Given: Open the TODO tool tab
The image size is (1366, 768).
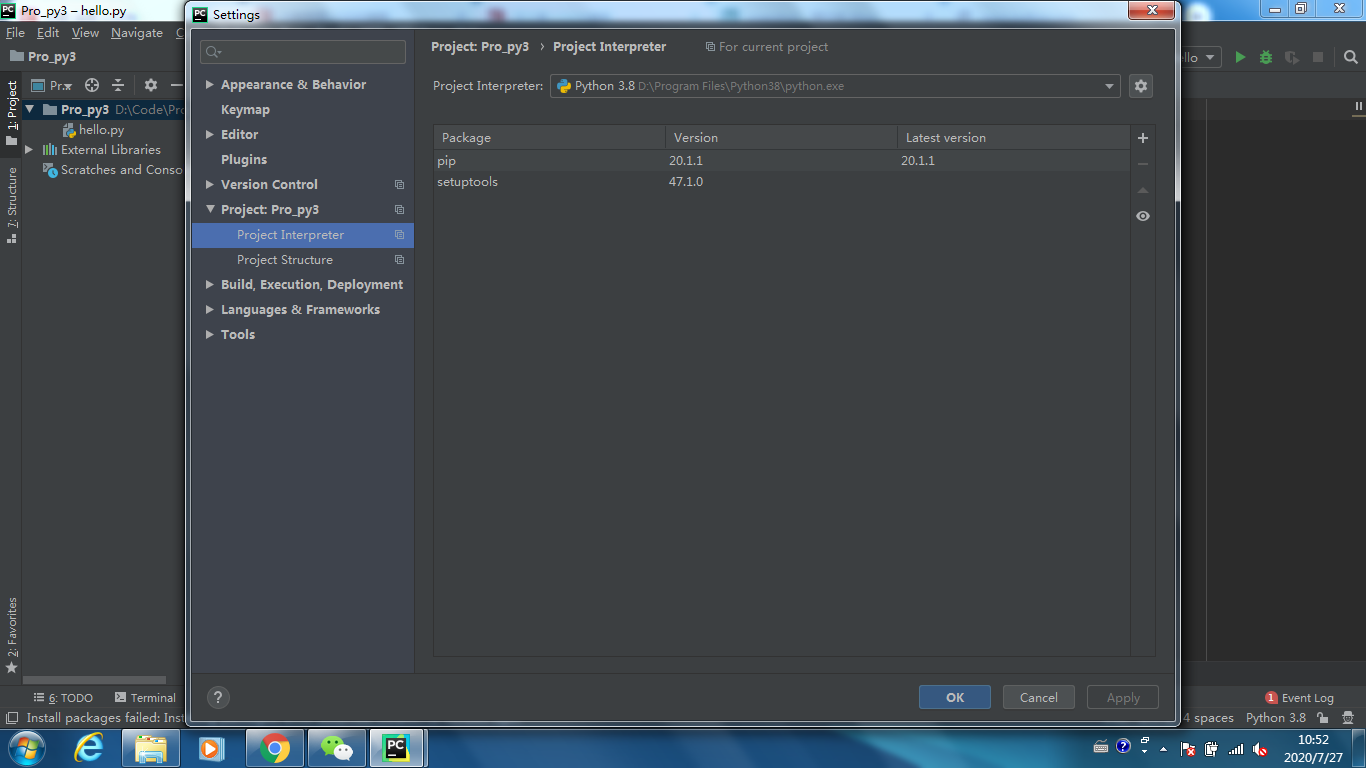Looking at the screenshot, I should [63, 698].
